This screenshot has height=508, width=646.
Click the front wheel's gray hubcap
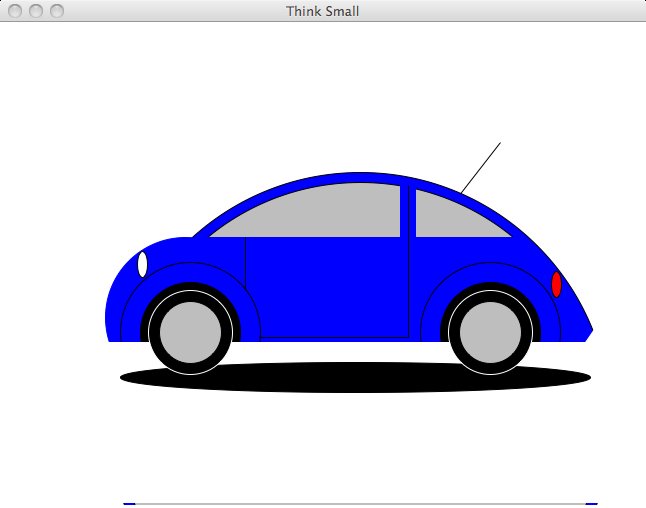190,332
